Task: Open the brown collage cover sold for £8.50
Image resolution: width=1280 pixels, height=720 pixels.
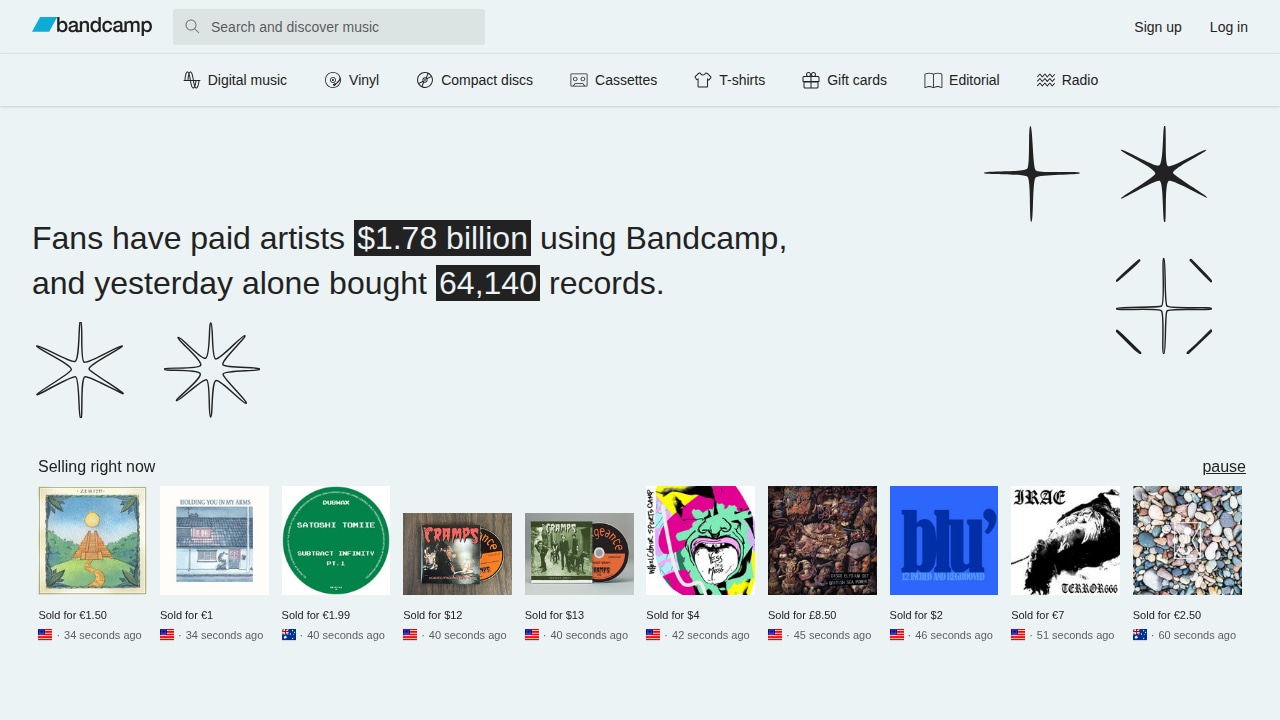Action: click(x=822, y=540)
